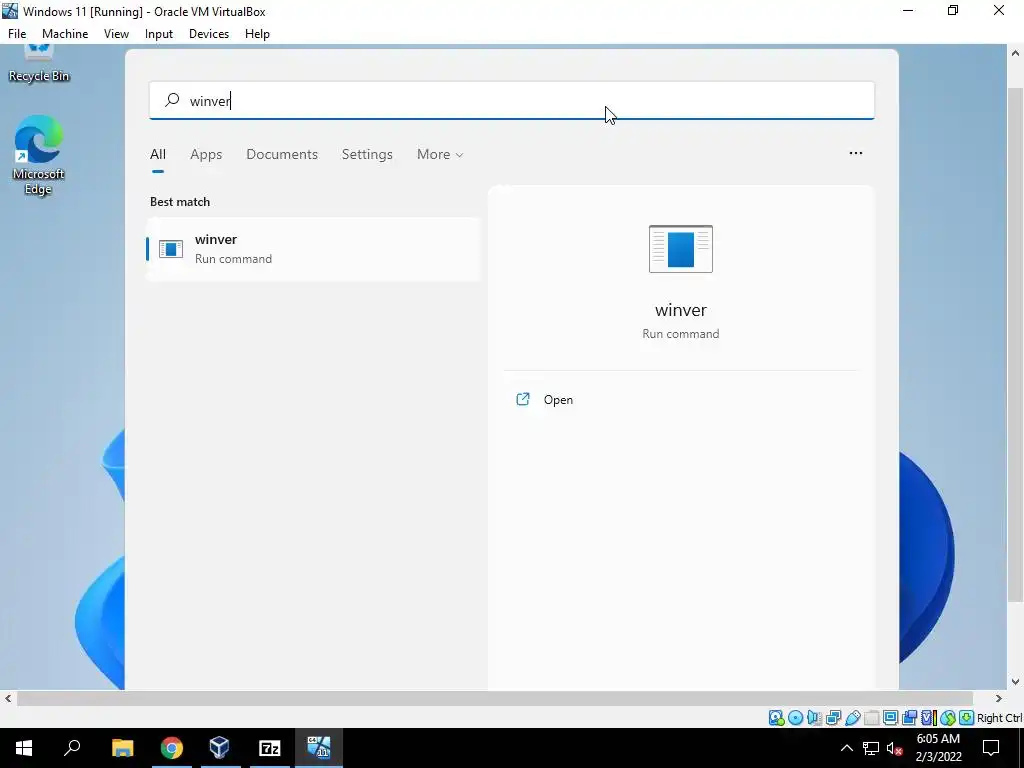Click the muted volume tray icon
This screenshot has height=768, width=1024.
[895, 748]
